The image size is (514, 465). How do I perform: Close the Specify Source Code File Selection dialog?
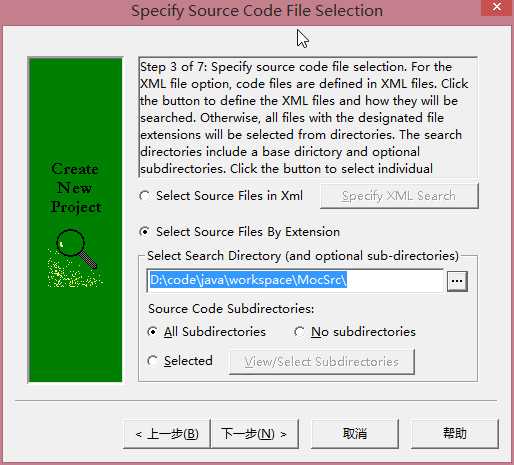pos(496,7)
